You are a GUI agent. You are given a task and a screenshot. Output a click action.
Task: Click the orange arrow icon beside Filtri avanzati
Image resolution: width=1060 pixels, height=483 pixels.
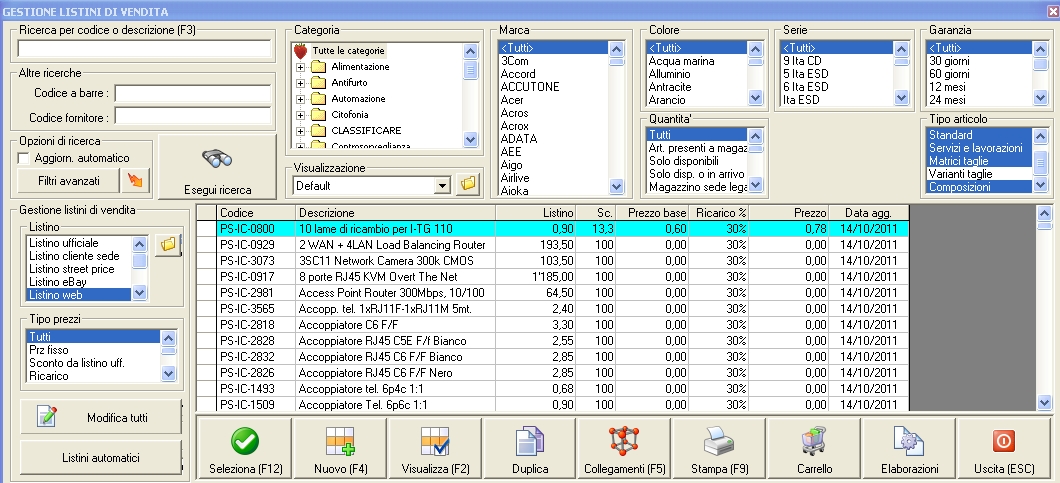(135, 181)
